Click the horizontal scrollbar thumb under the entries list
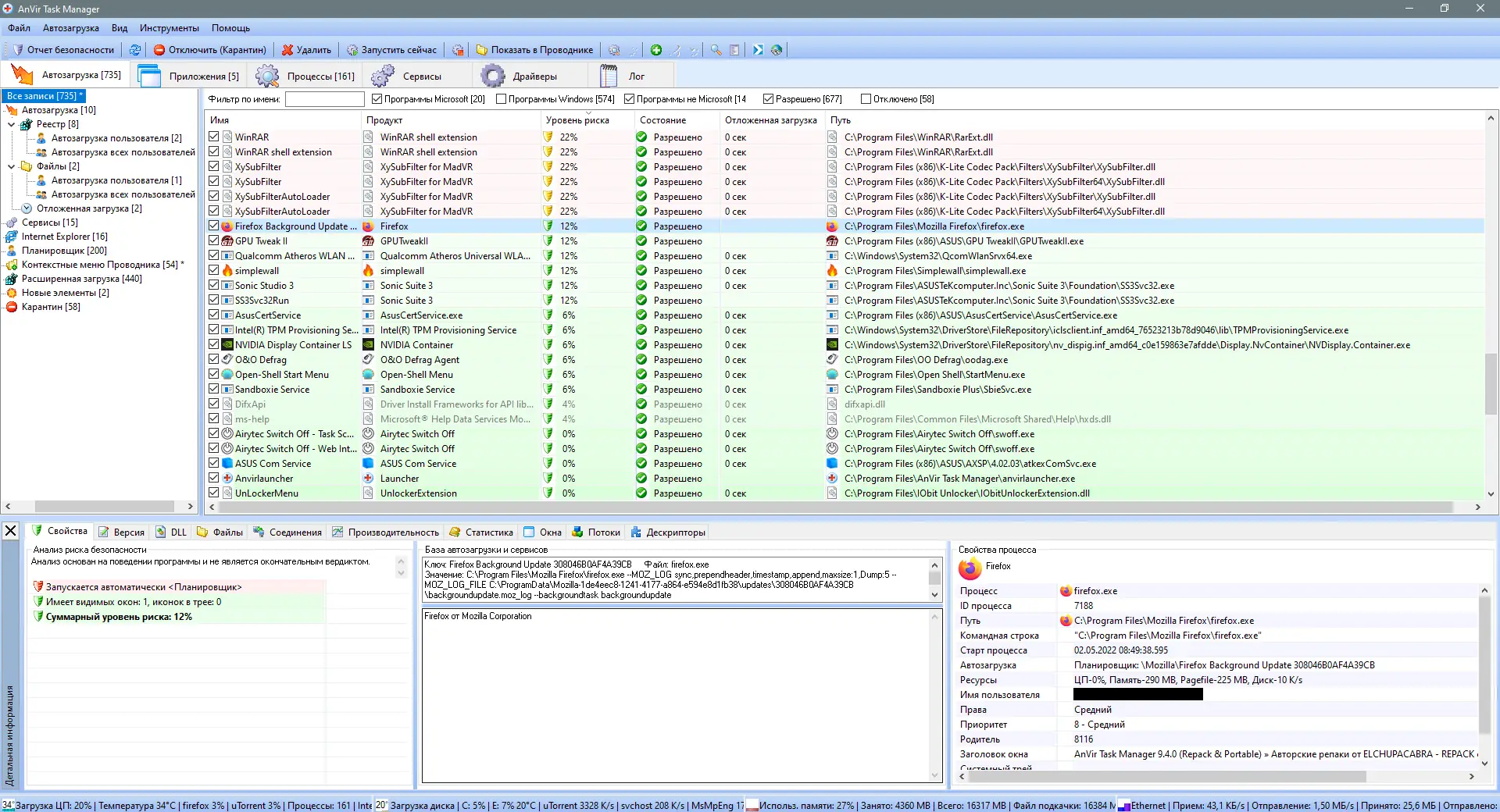1500x812 pixels. click(834, 507)
